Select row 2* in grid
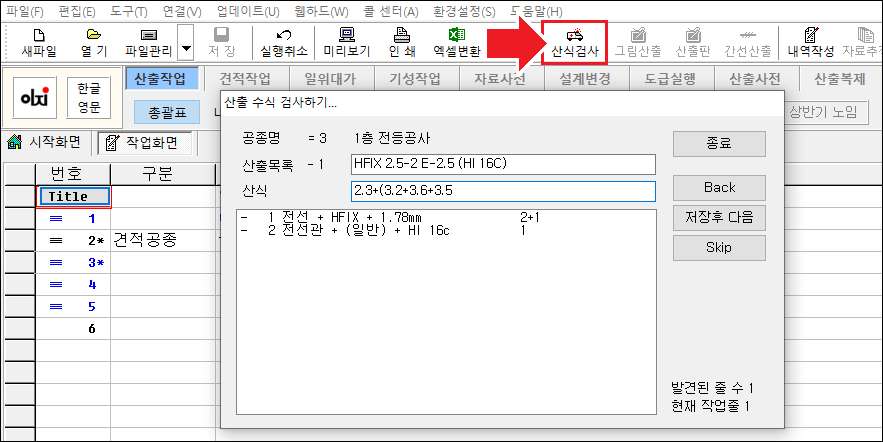The height and width of the screenshot is (442, 883). pyautogui.click(x=73, y=240)
